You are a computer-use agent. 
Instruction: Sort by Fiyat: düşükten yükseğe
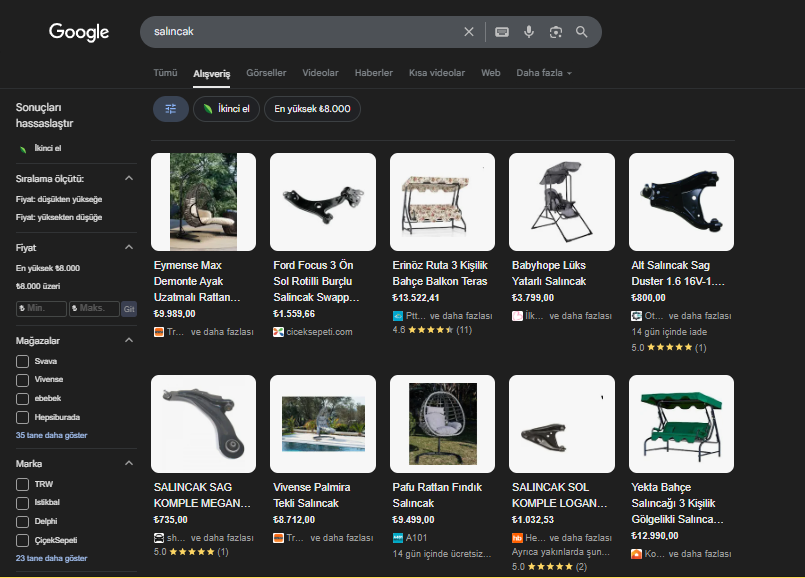click(59, 199)
